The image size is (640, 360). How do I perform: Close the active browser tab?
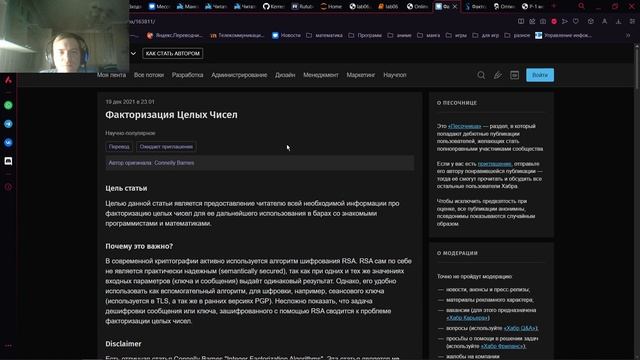[455, 7]
